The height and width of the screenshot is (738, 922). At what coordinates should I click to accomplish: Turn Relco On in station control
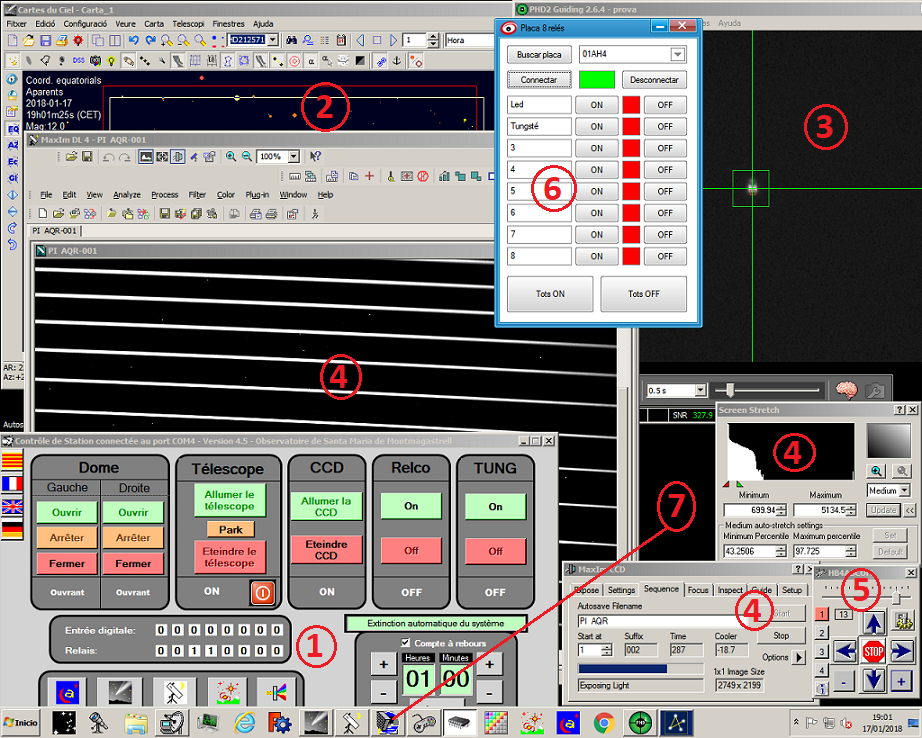click(x=411, y=506)
